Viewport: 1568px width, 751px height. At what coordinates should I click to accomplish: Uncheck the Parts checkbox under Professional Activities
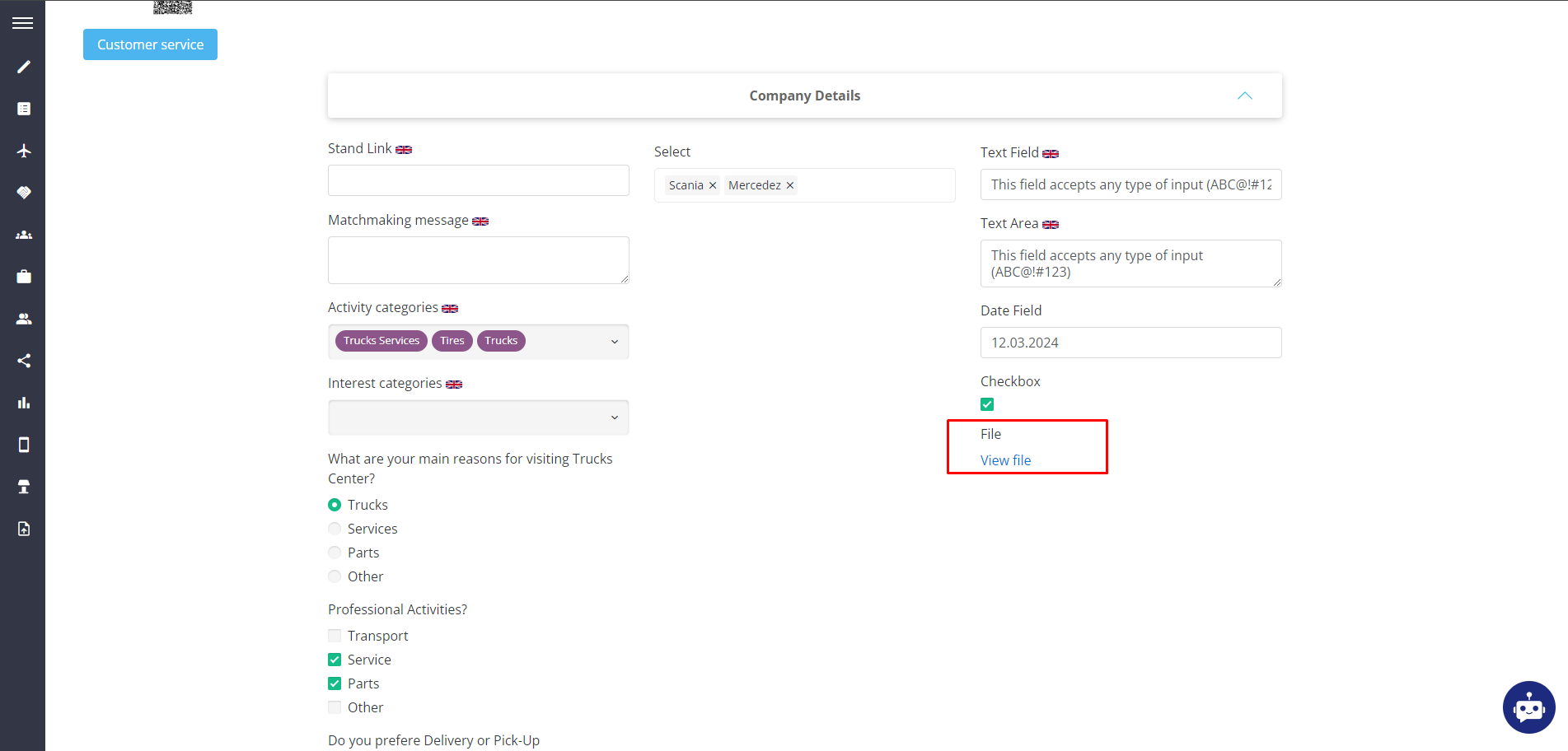pos(335,683)
